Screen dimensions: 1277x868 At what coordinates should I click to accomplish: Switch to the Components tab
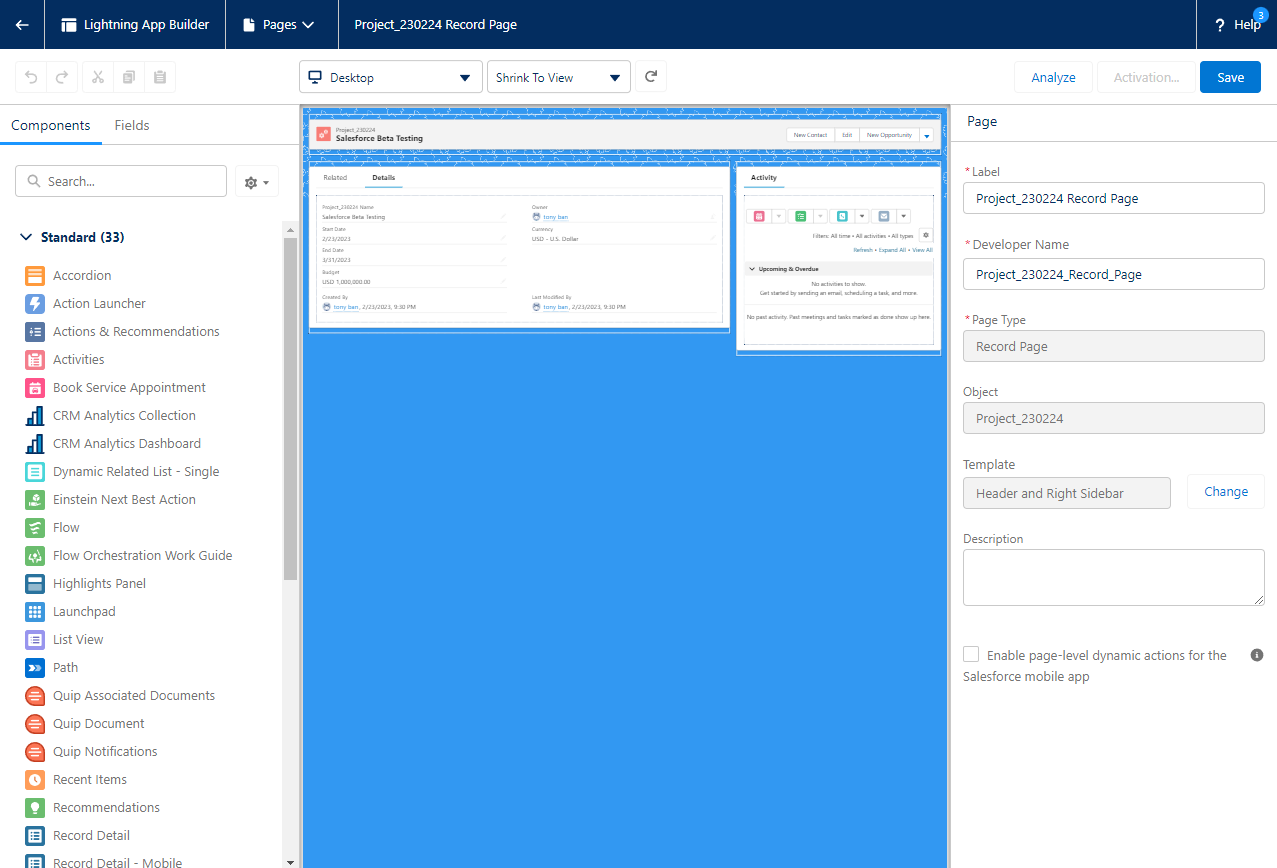coord(51,125)
